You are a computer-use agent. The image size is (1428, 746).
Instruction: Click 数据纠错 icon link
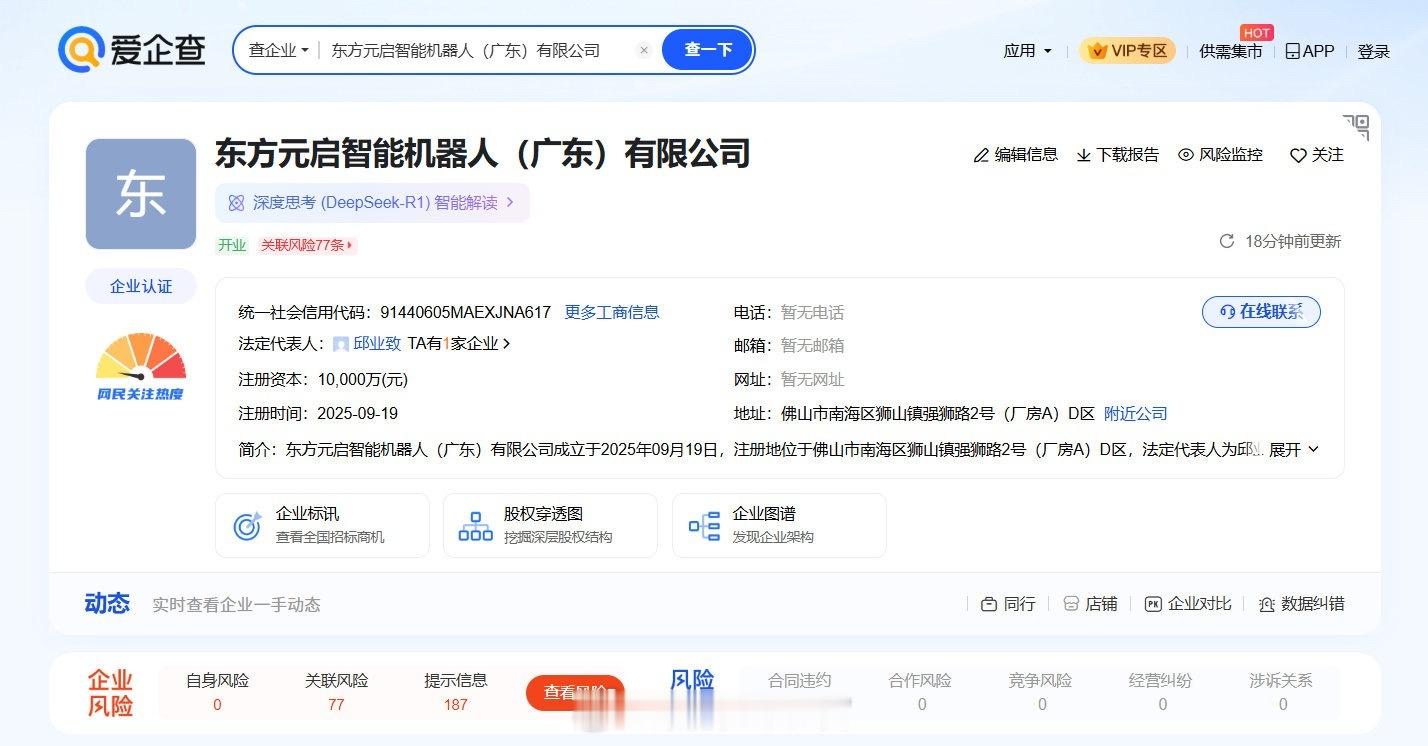(x=1301, y=604)
